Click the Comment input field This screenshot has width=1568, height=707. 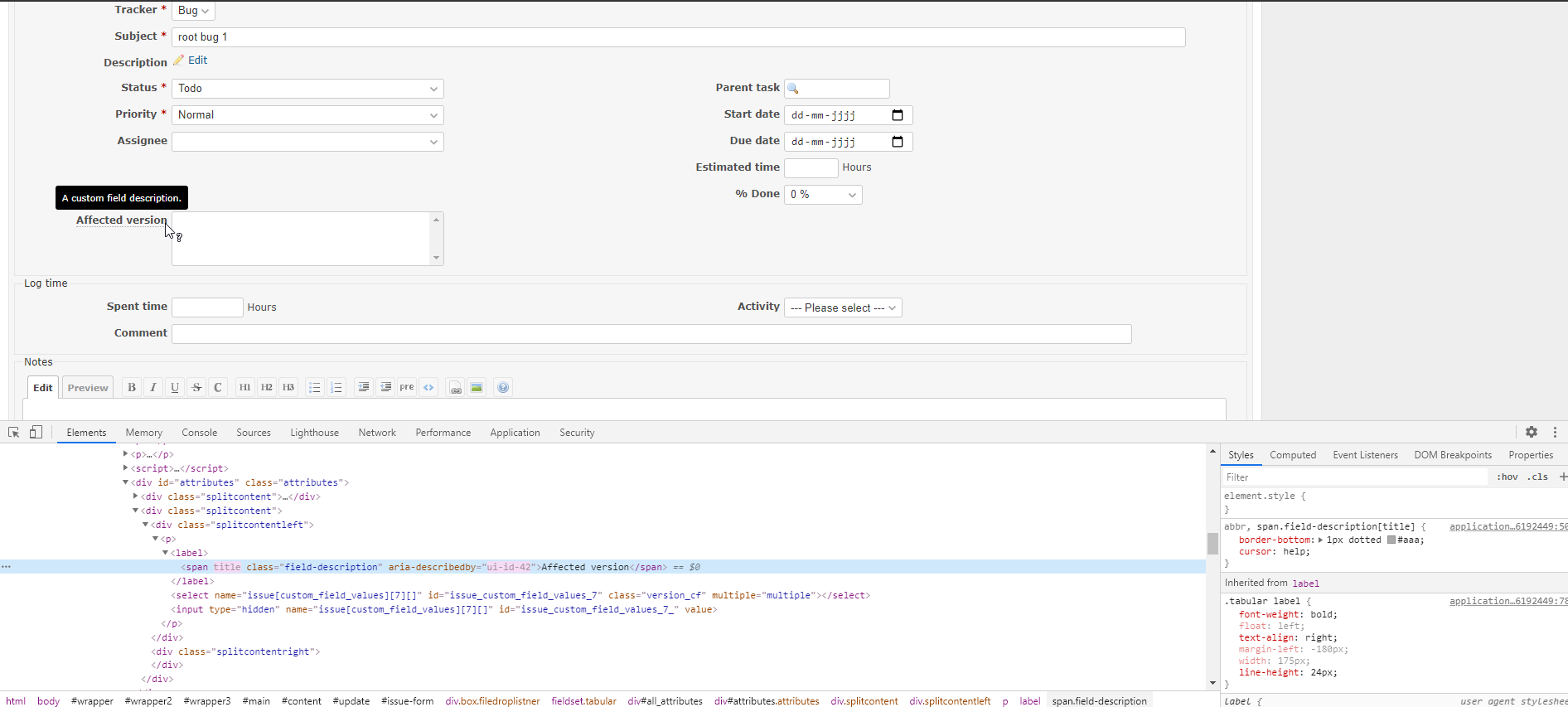(651, 334)
